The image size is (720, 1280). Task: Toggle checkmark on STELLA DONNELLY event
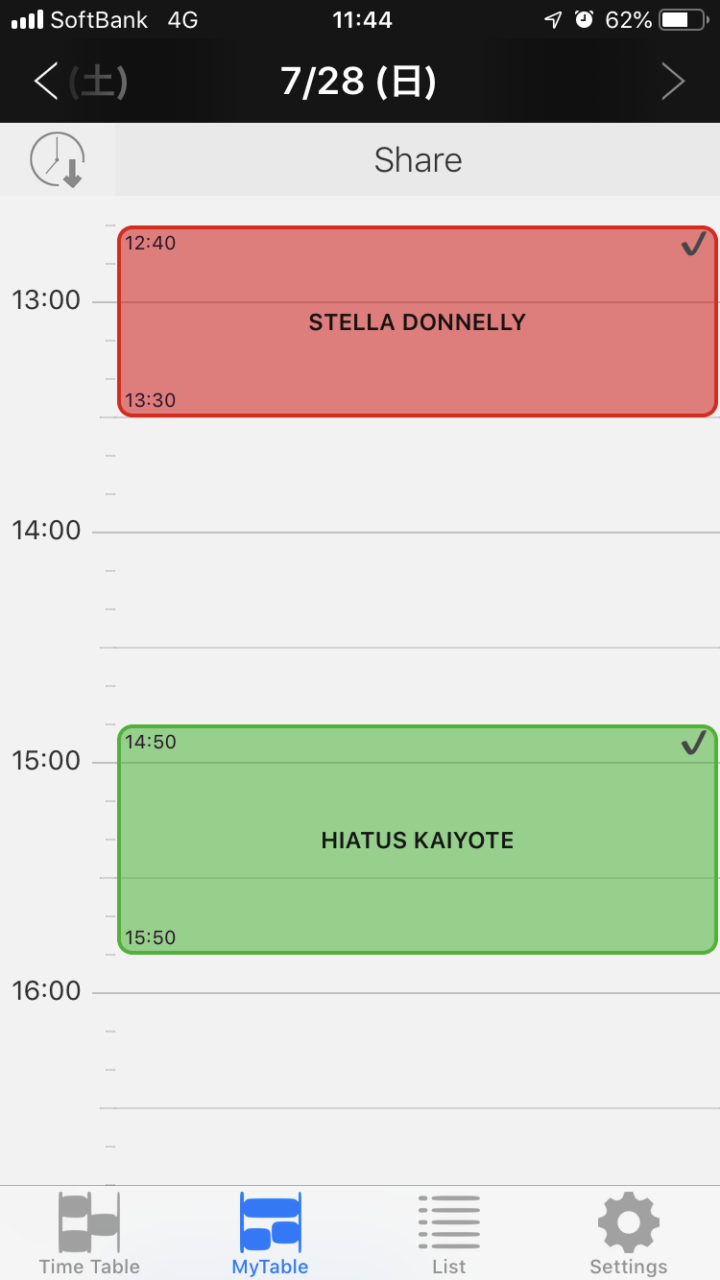click(694, 244)
